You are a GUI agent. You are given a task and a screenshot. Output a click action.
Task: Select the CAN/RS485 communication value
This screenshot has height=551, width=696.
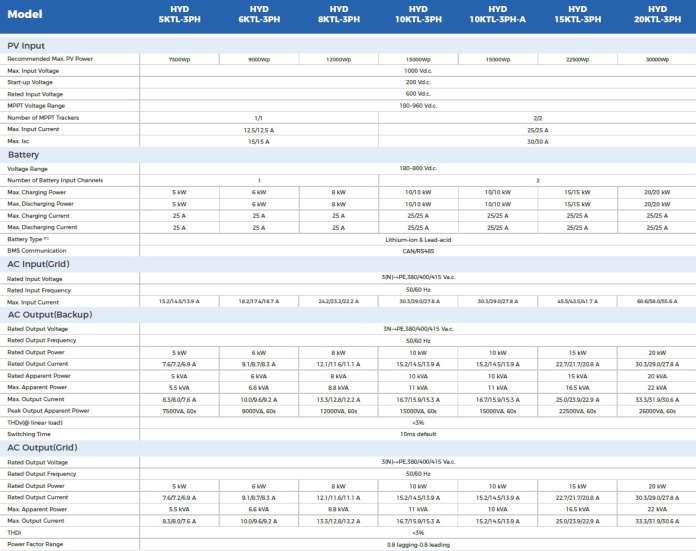(x=418, y=251)
